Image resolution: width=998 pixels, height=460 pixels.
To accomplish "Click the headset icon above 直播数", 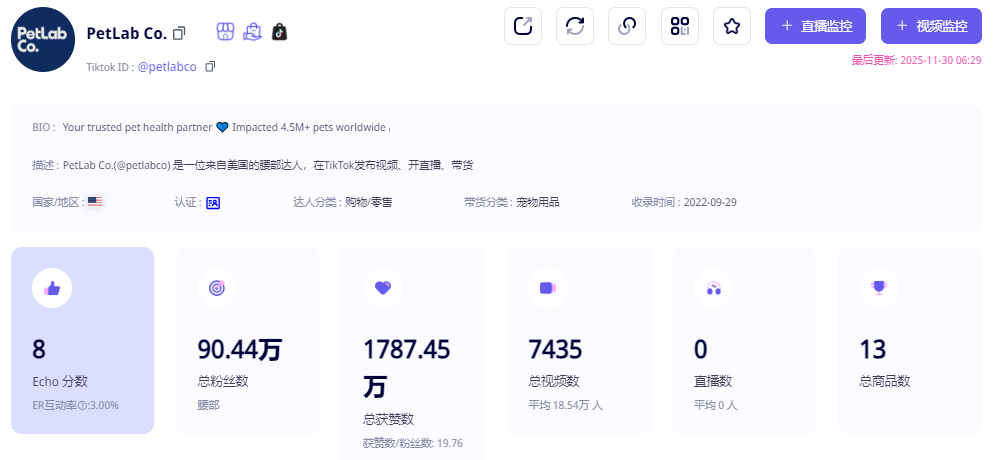I will click(x=713, y=288).
